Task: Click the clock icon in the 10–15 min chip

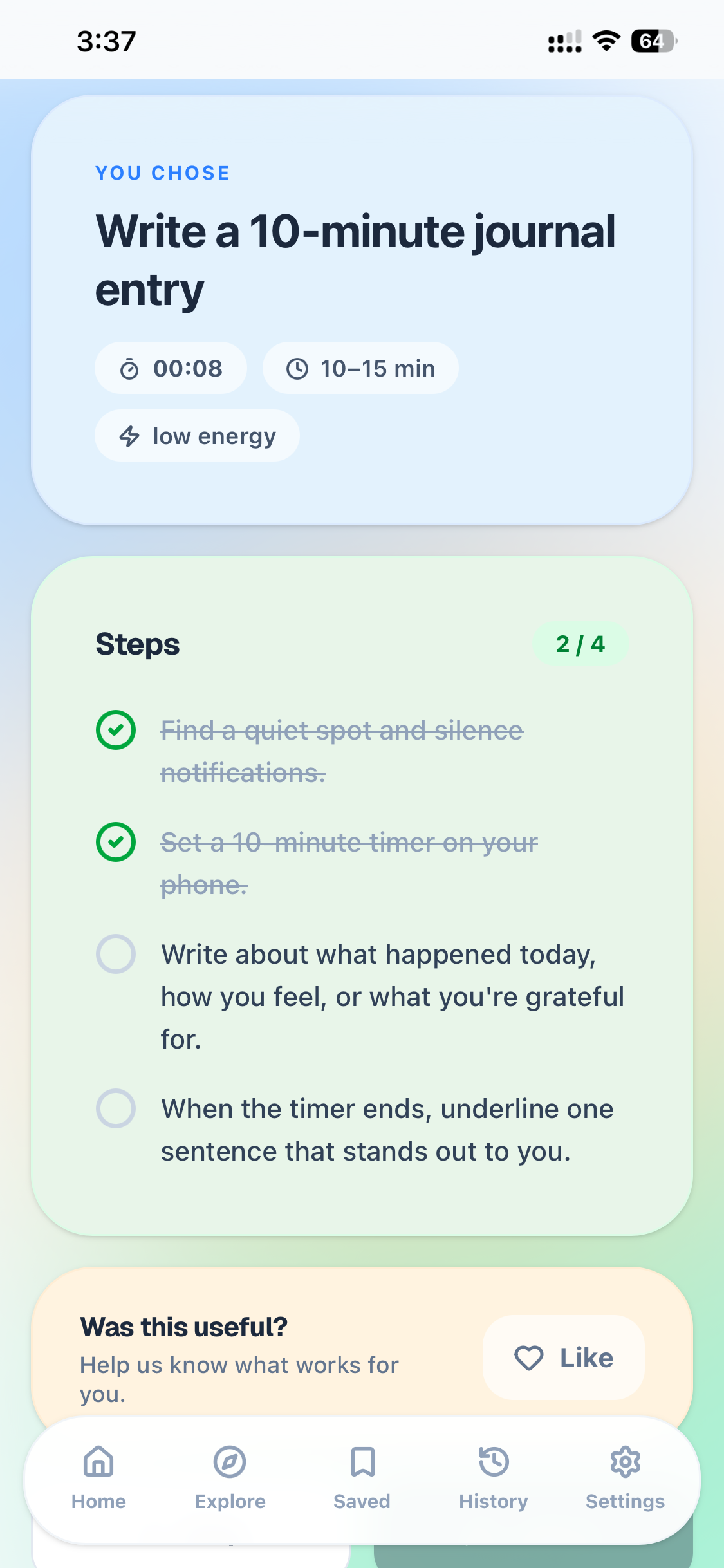Action: point(297,368)
